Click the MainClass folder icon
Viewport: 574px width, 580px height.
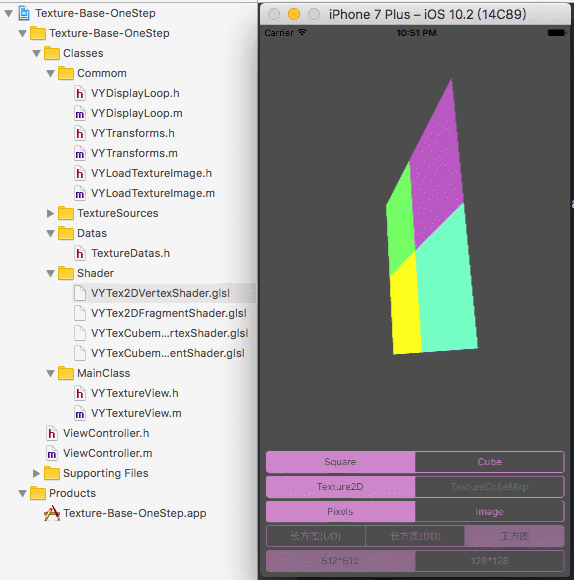pos(66,373)
